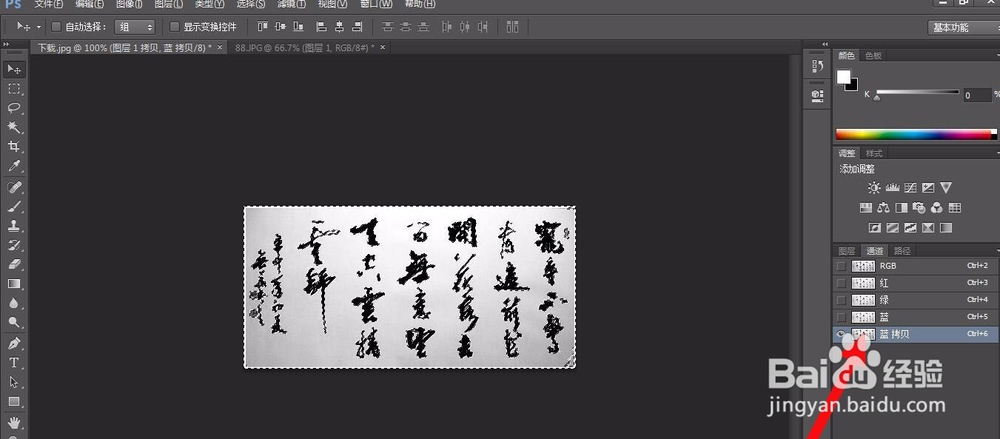Switch to the 路径 panel tab

(x=902, y=251)
